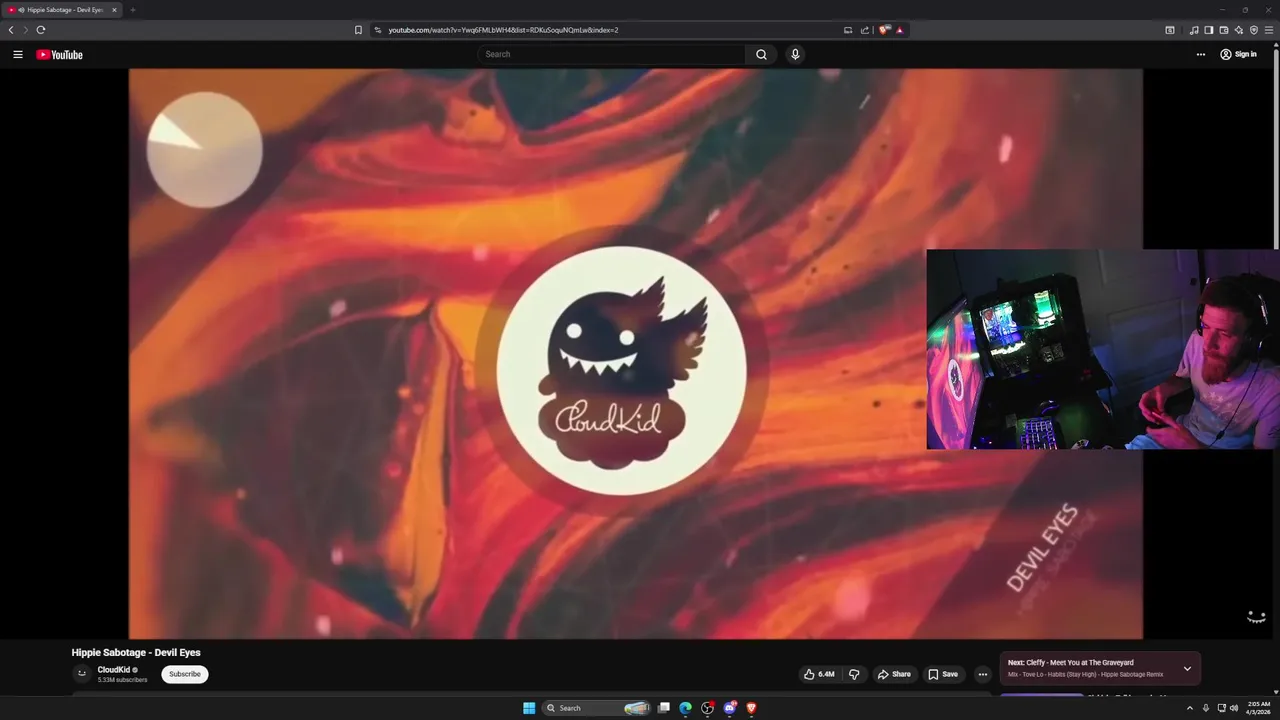Screen dimensions: 1280x720
Task: Click CloudKid smiley watermark in player
Action: click(x=1256, y=617)
